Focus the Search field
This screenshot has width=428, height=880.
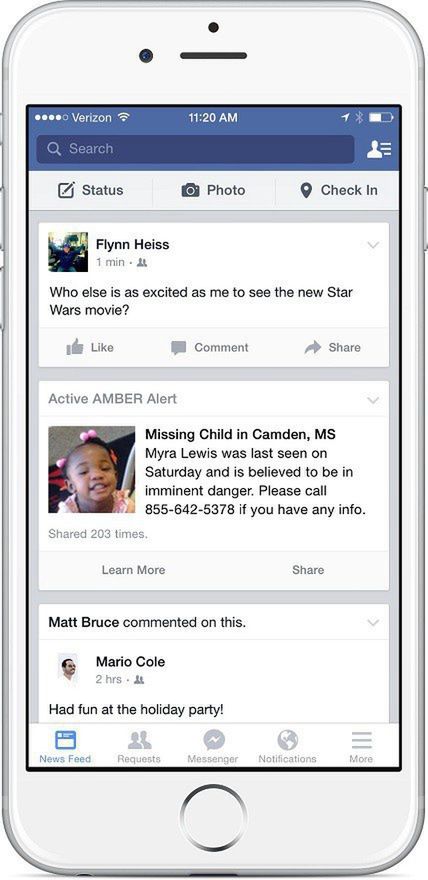195,149
